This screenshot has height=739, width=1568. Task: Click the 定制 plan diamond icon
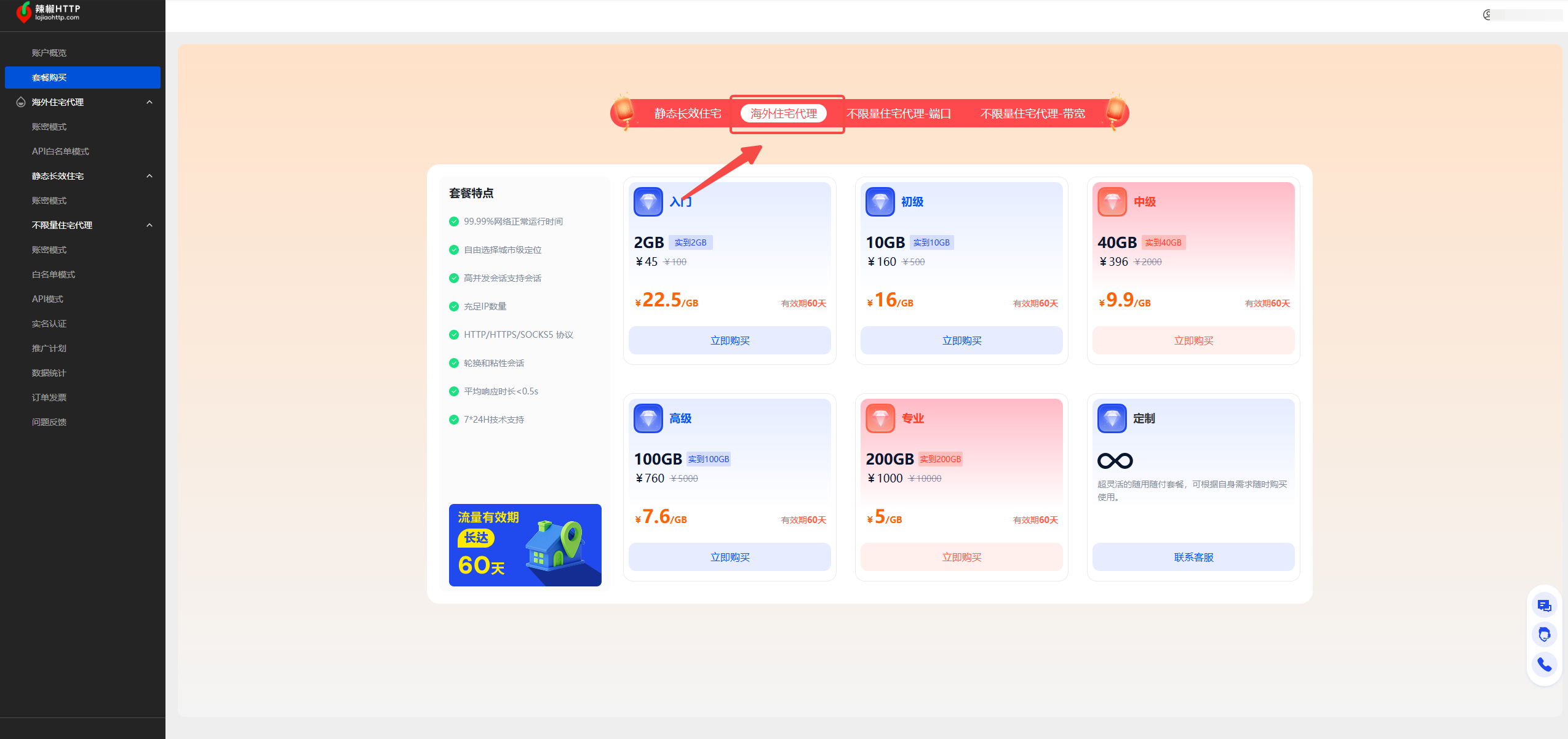pos(1112,418)
